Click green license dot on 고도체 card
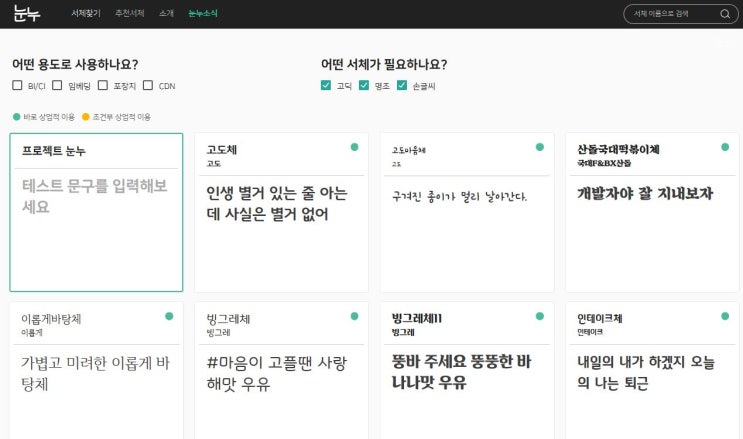Screen dimensions: 743x439 pyautogui.click(x=354, y=147)
